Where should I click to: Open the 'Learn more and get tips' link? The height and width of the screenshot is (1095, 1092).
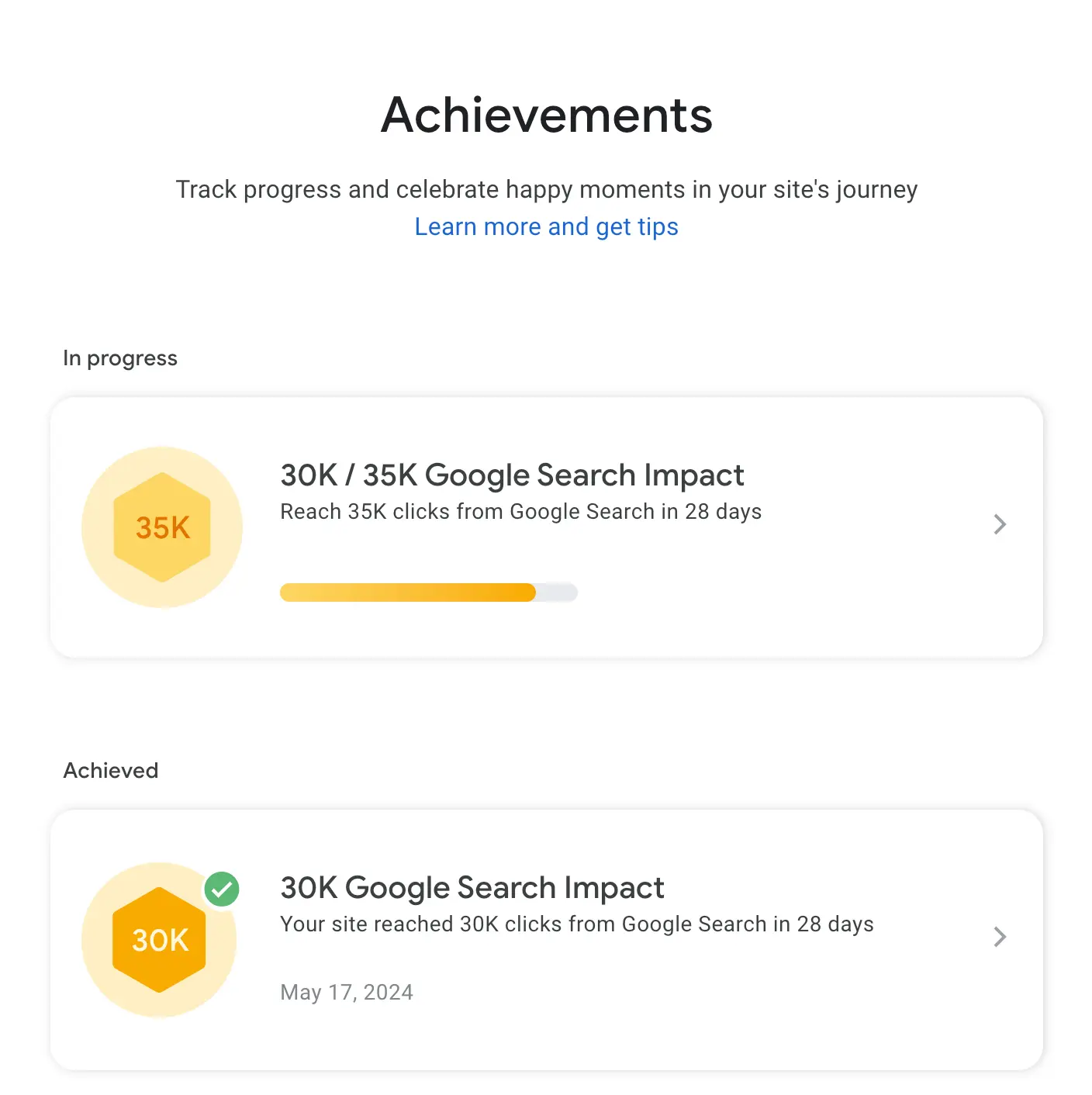pos(546,226)
